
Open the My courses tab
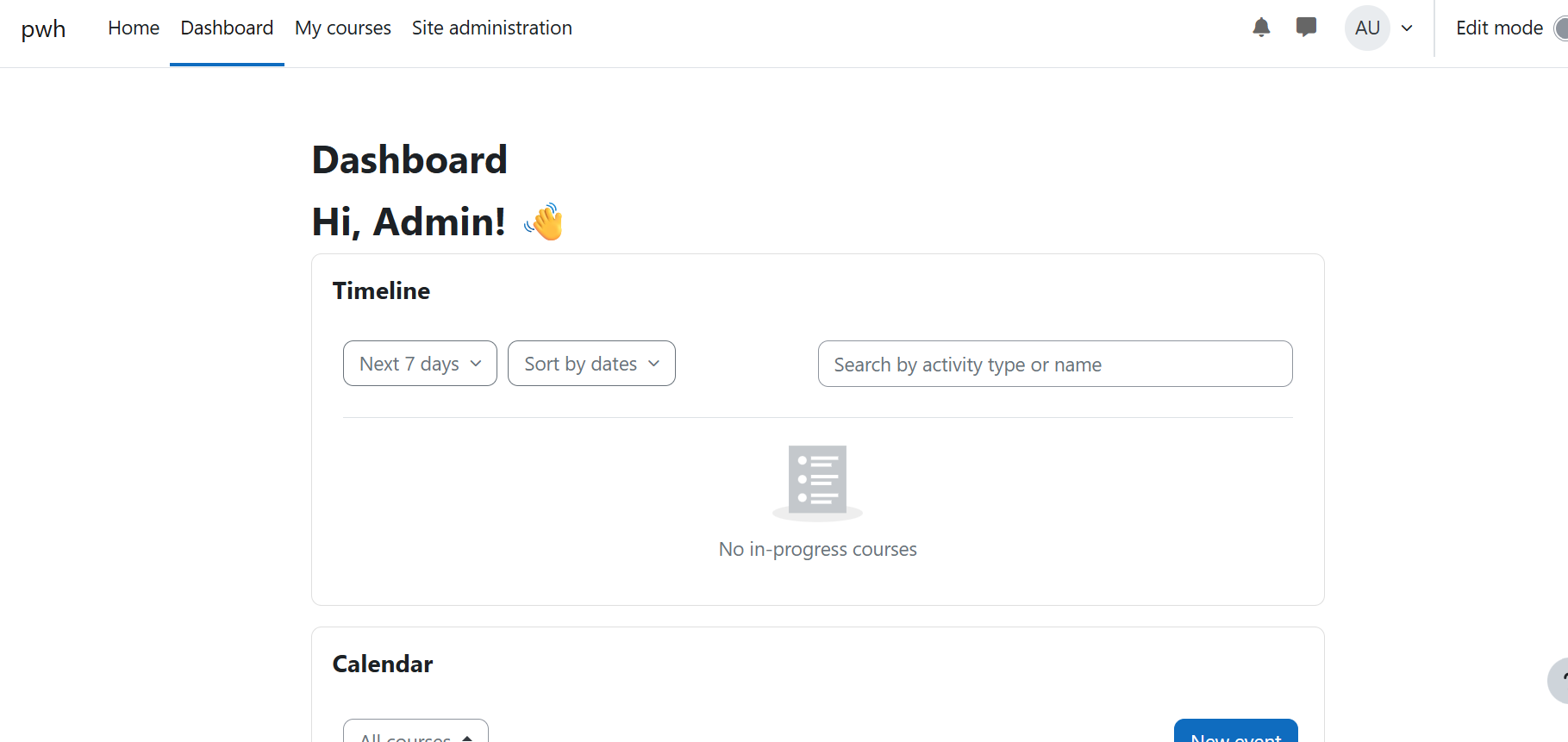point(343,28)
